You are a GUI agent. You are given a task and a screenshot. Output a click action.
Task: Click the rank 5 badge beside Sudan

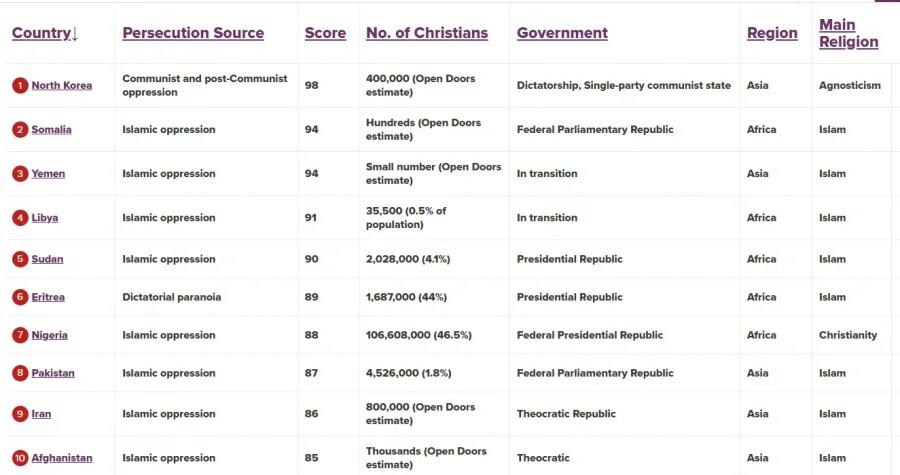[x=20, y=259]
